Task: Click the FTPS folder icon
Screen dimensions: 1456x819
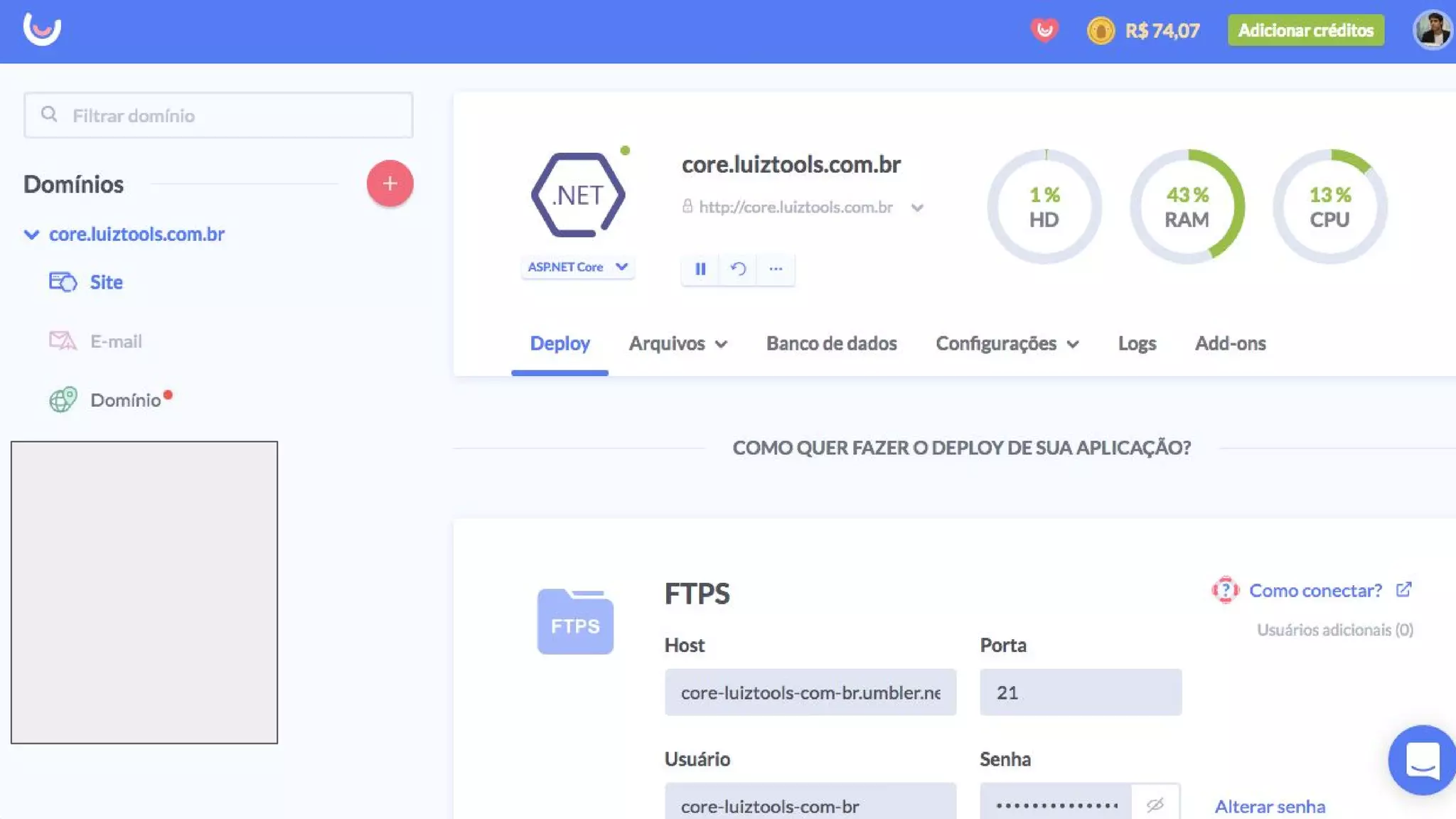Action: [575, 621]
